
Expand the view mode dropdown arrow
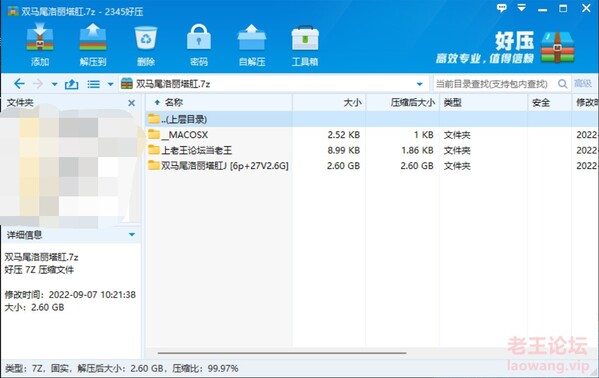[x=110, y=84]
